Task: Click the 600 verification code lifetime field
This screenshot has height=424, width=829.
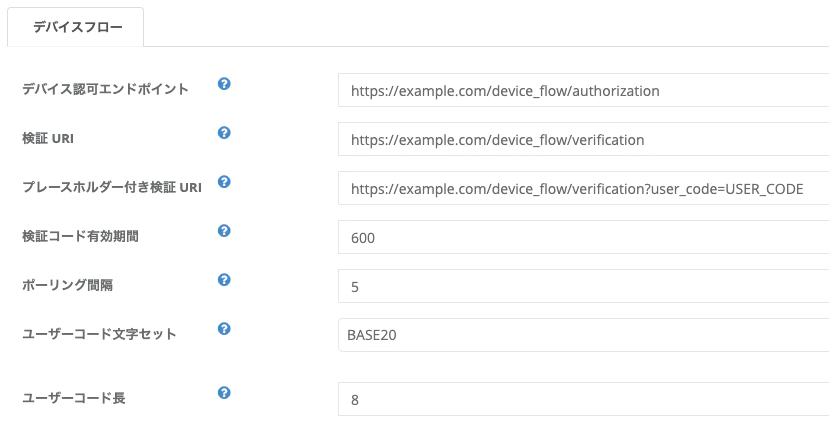Action: (x=584, y=237)
